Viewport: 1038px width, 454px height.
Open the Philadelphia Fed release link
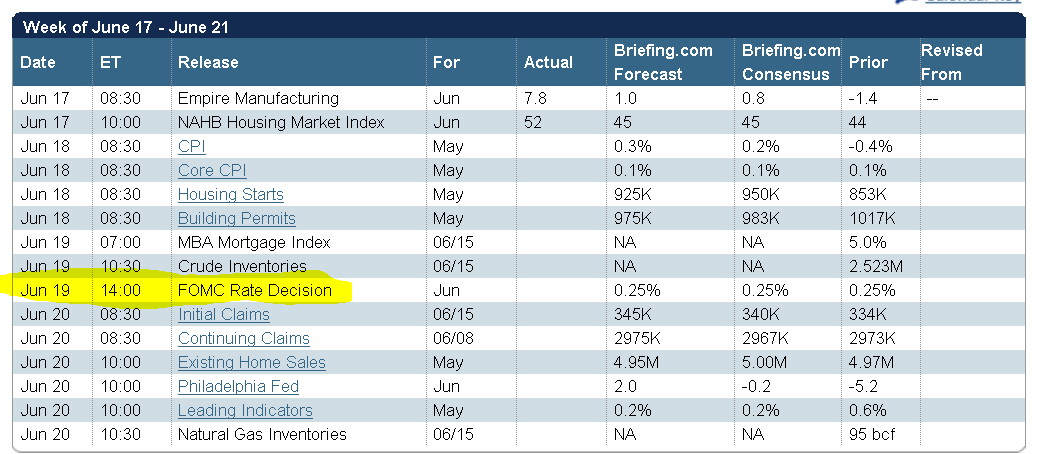point(238,386)
